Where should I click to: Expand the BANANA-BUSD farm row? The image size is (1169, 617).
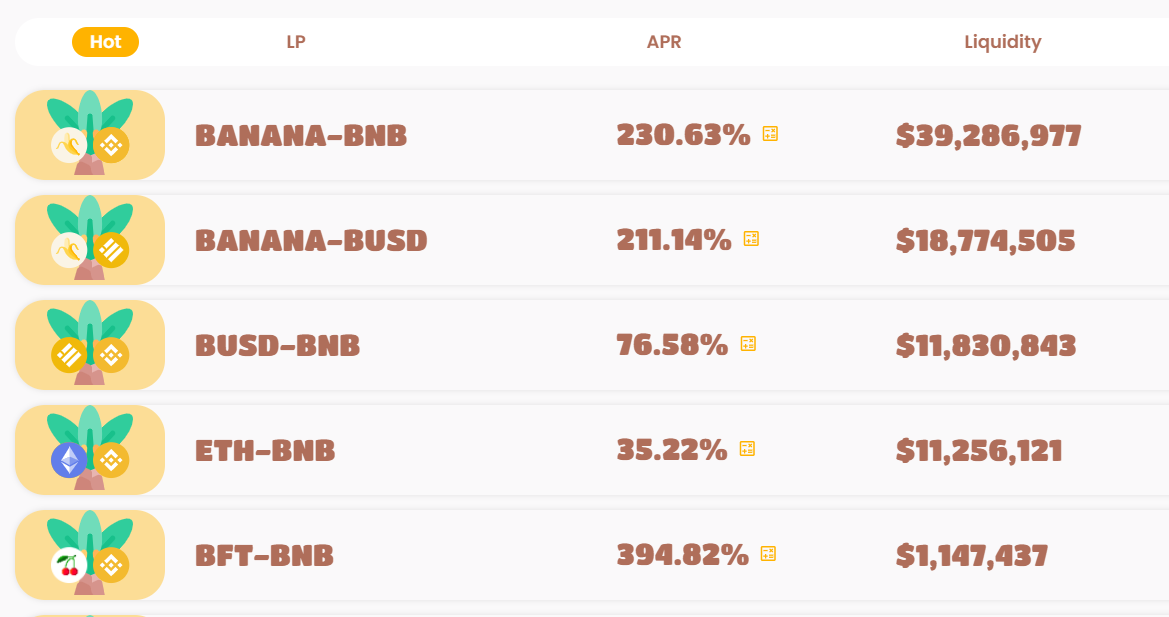point(592,240)
